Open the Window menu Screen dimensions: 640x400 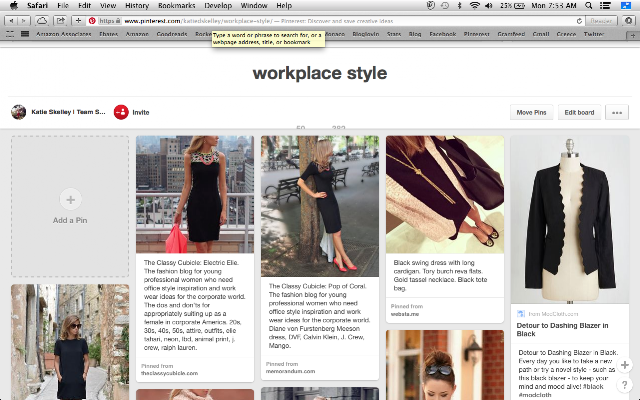point(253,5)
